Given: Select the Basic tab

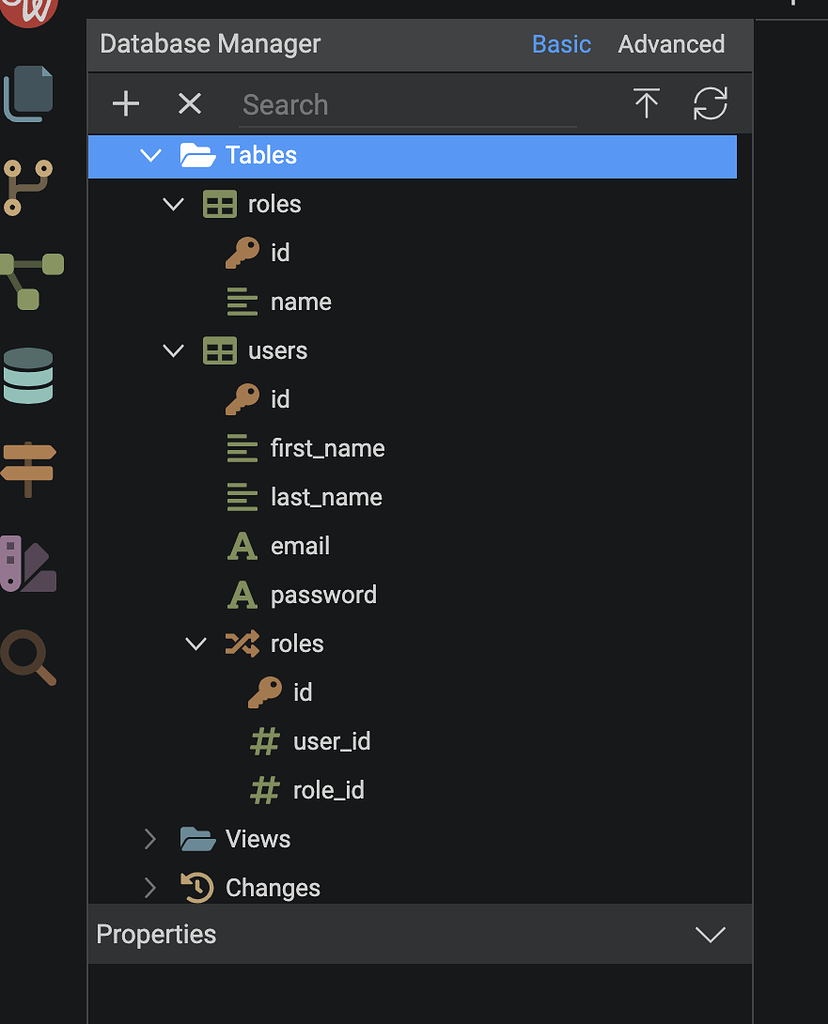Looking at the screenshot, I should [561, 44].
